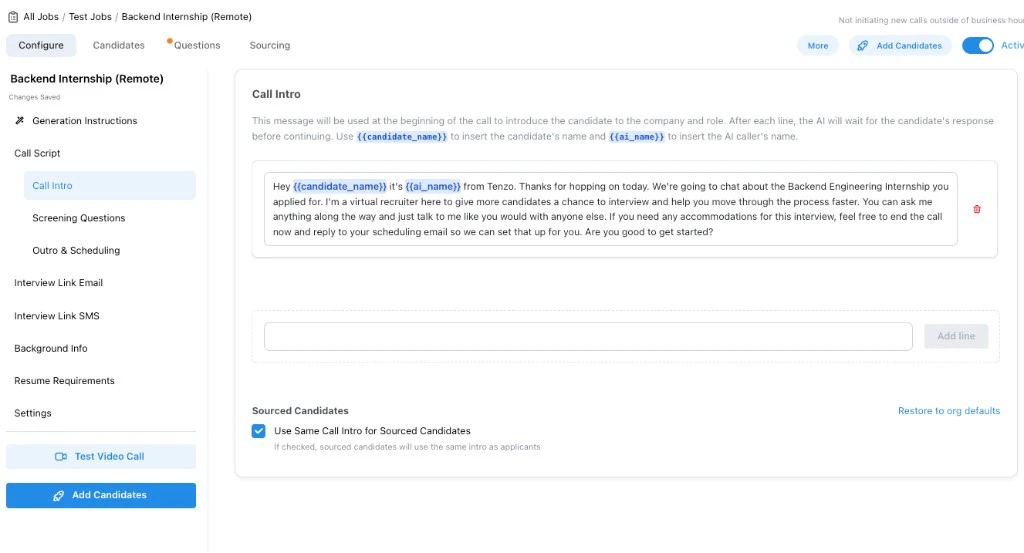
Task: Click the Add line button
Action: 956,336
